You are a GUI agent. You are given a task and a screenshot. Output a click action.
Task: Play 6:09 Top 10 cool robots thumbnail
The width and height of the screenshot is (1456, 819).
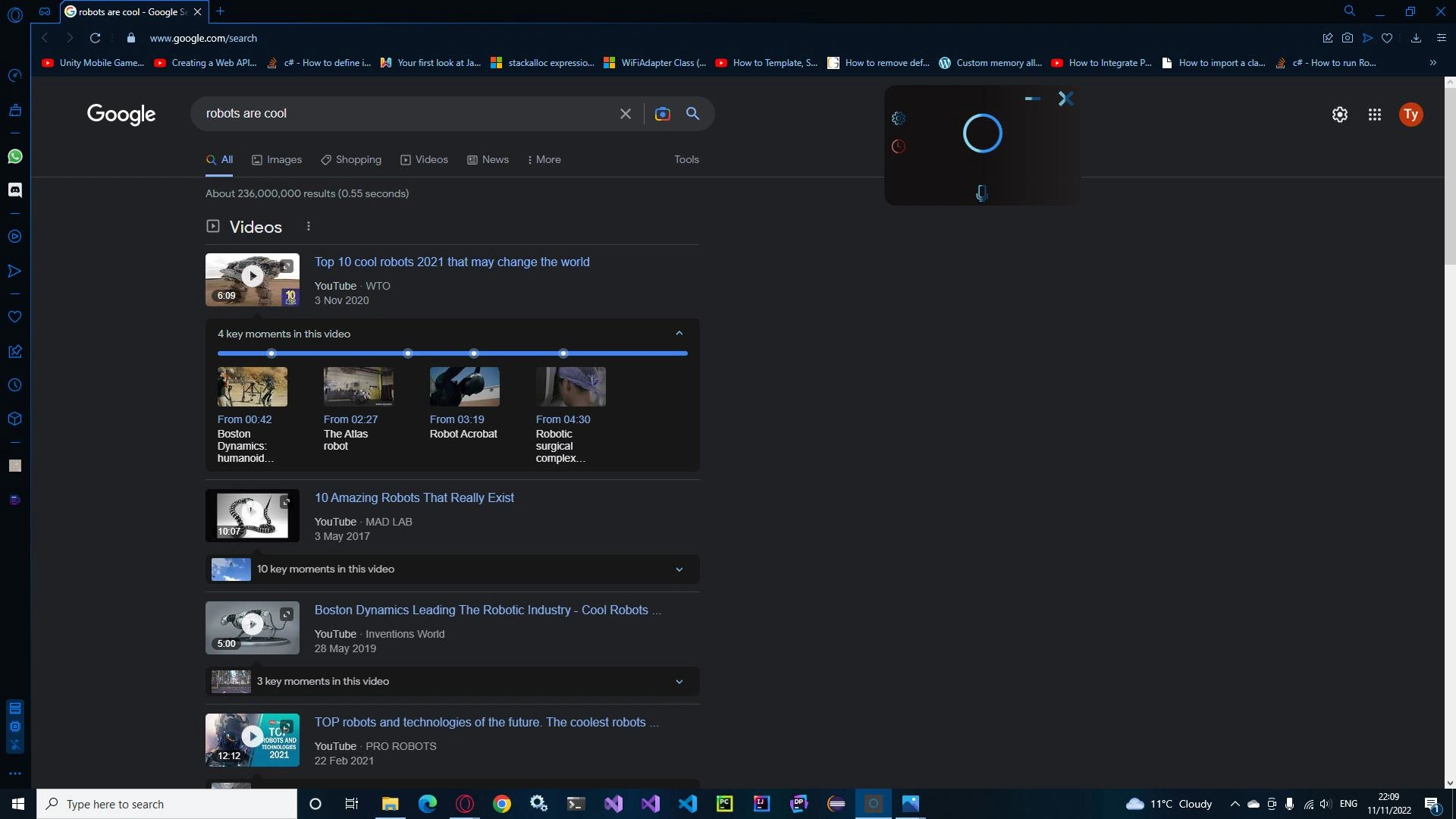pyautogui.click(x=252, y=279)
